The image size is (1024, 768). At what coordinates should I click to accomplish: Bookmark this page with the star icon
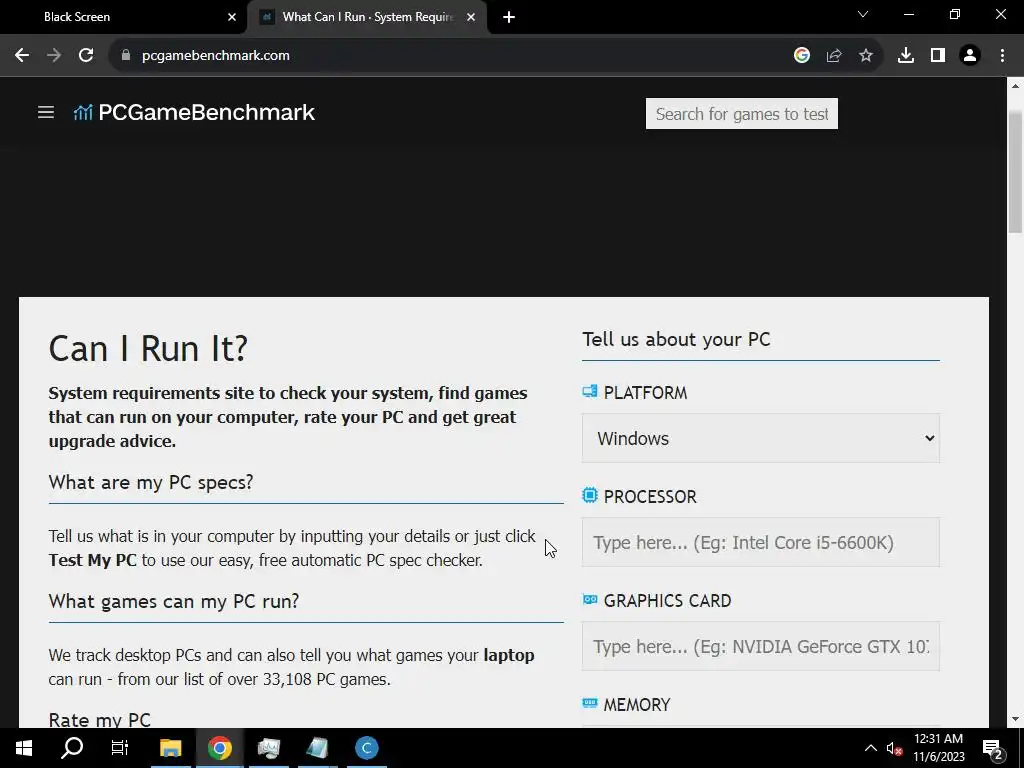click(866, 56)
